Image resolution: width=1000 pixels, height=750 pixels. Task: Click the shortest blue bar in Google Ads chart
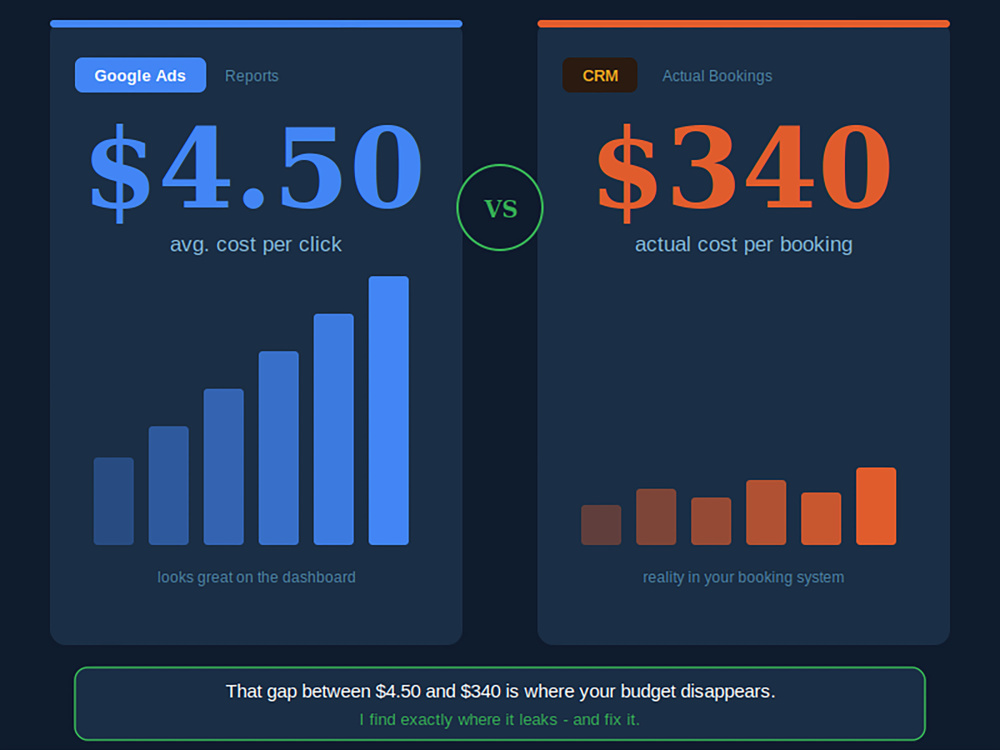[x=114, y=501]
